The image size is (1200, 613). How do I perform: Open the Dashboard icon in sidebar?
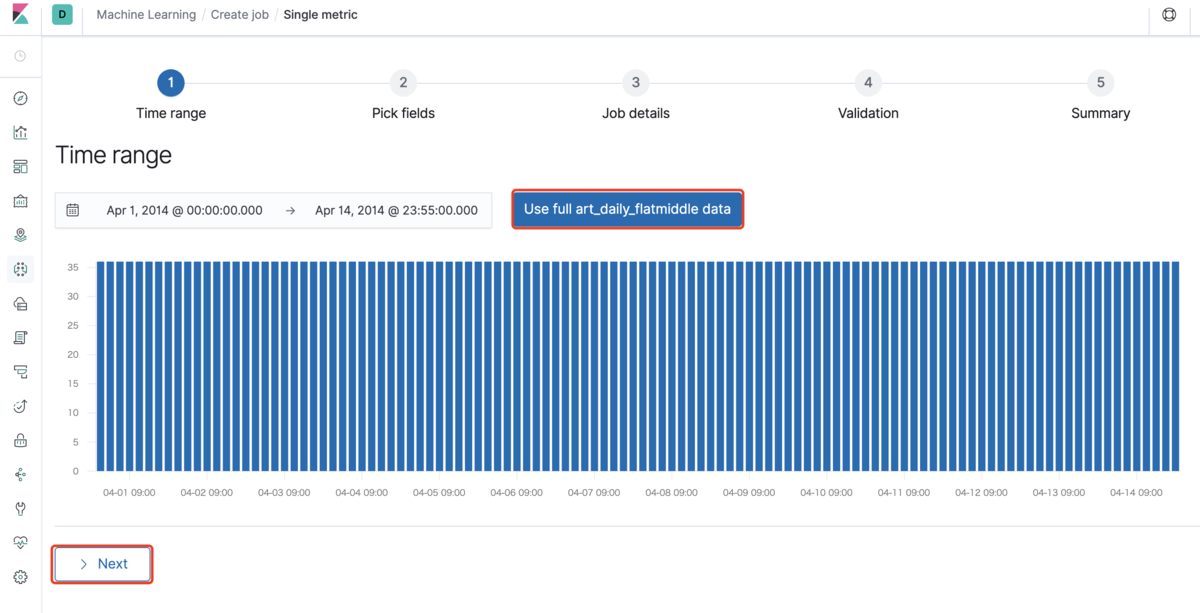[20, 166]
